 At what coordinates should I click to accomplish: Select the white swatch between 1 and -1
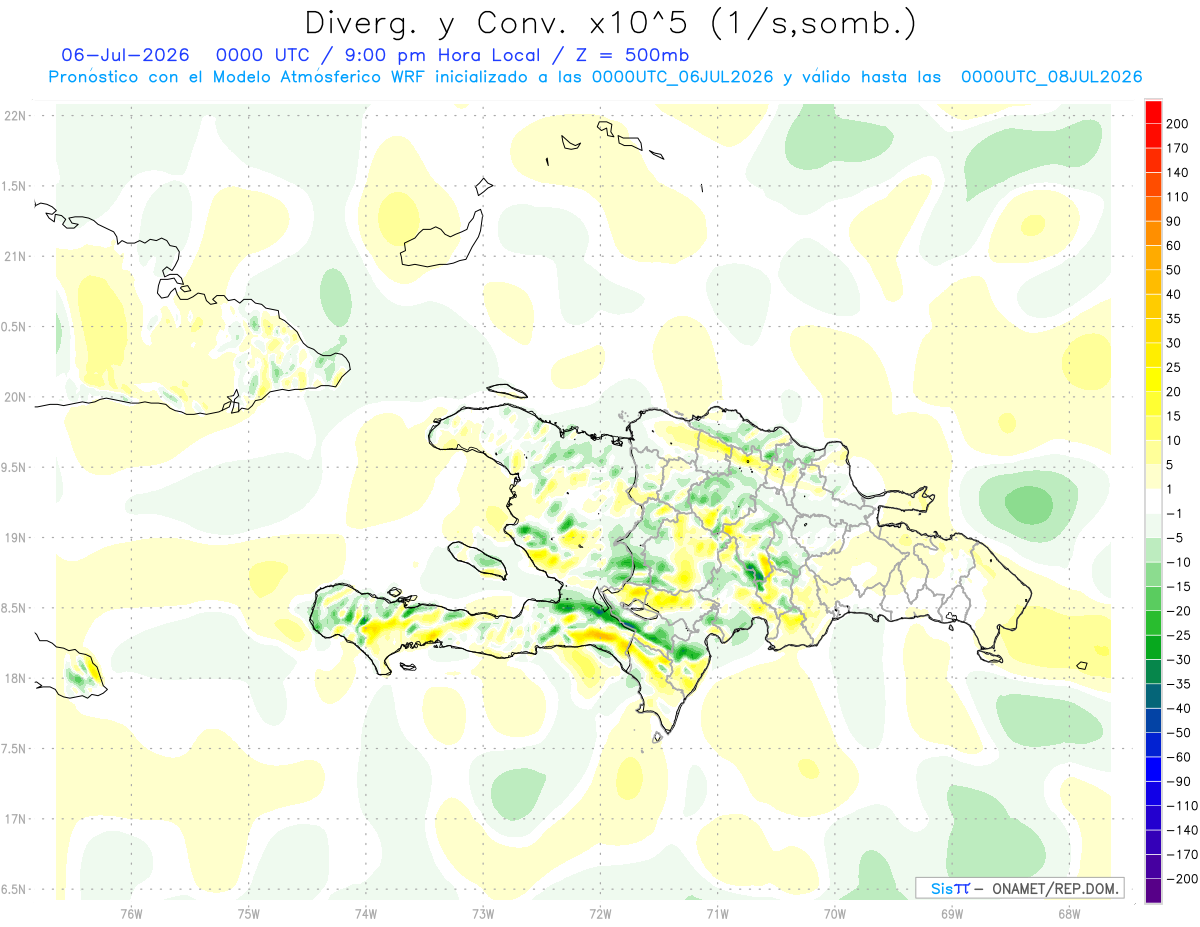(1154, 501)
